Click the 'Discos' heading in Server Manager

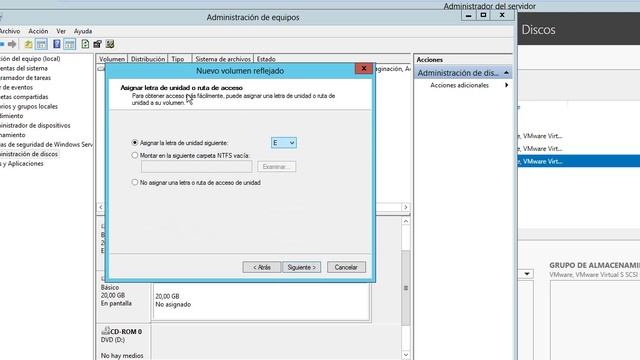[x=538, y=30]
